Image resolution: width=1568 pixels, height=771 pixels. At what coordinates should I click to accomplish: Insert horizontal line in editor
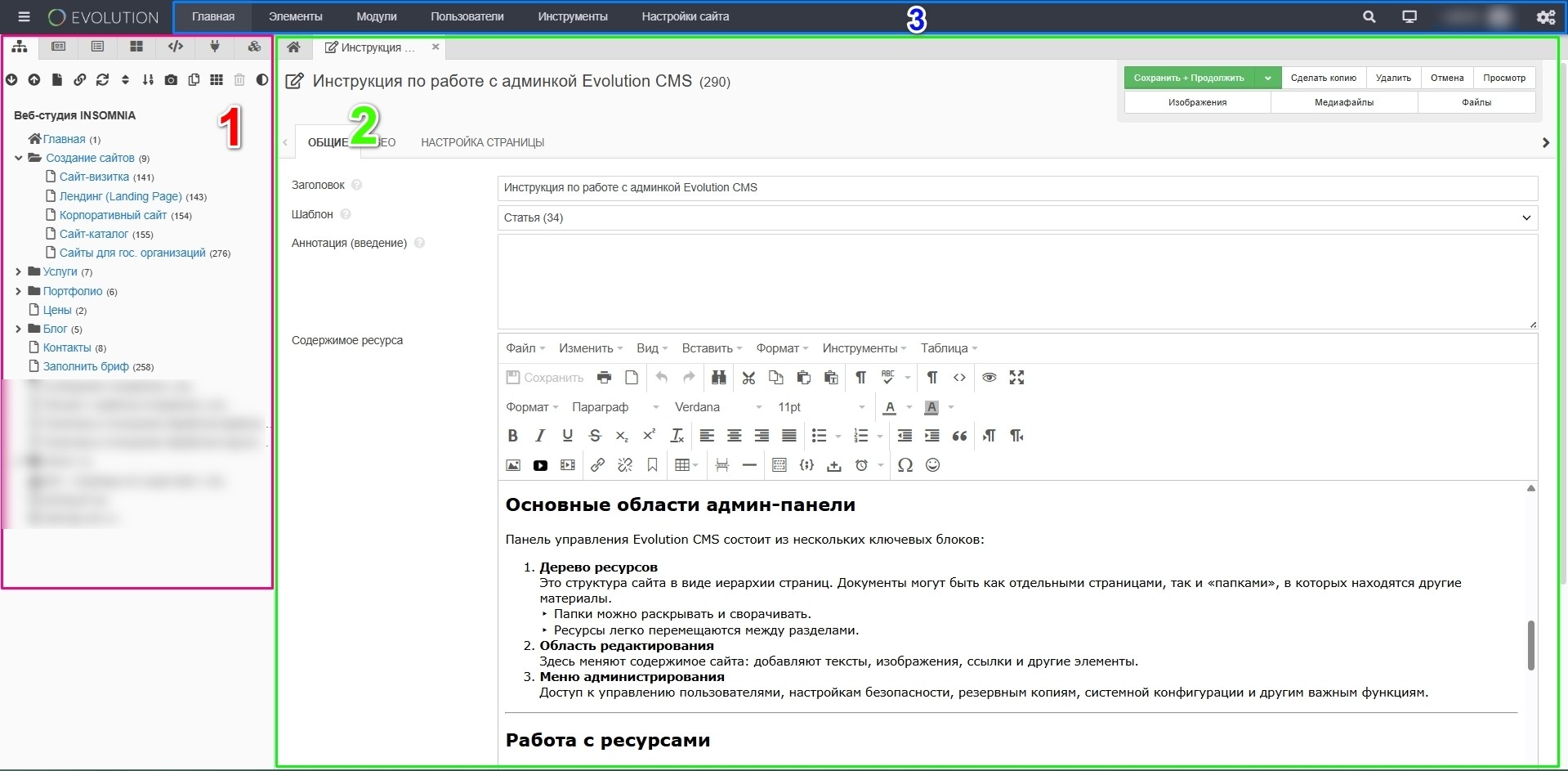pos(749,465)
